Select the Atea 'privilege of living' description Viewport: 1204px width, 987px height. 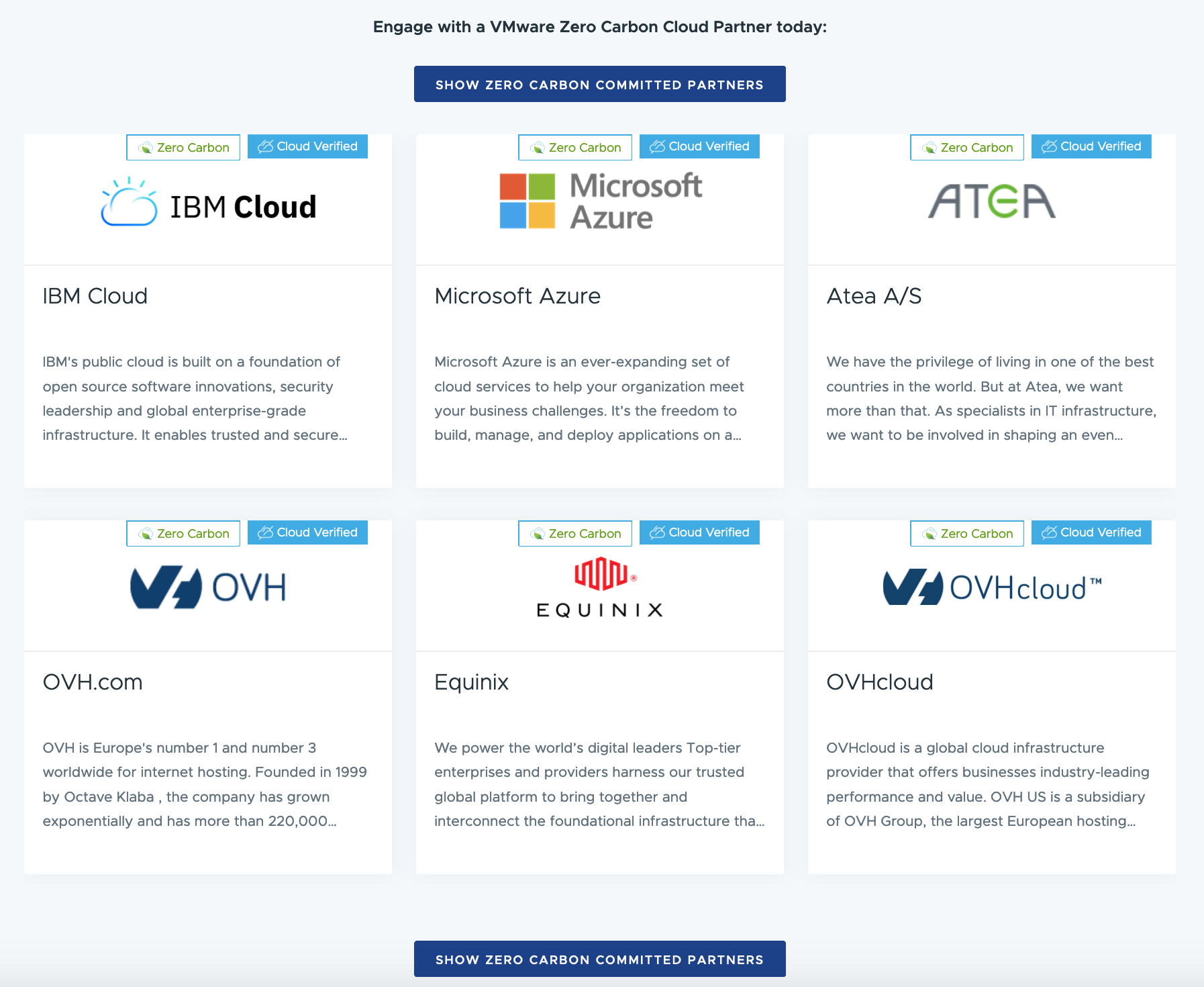[x=991, y=398]
